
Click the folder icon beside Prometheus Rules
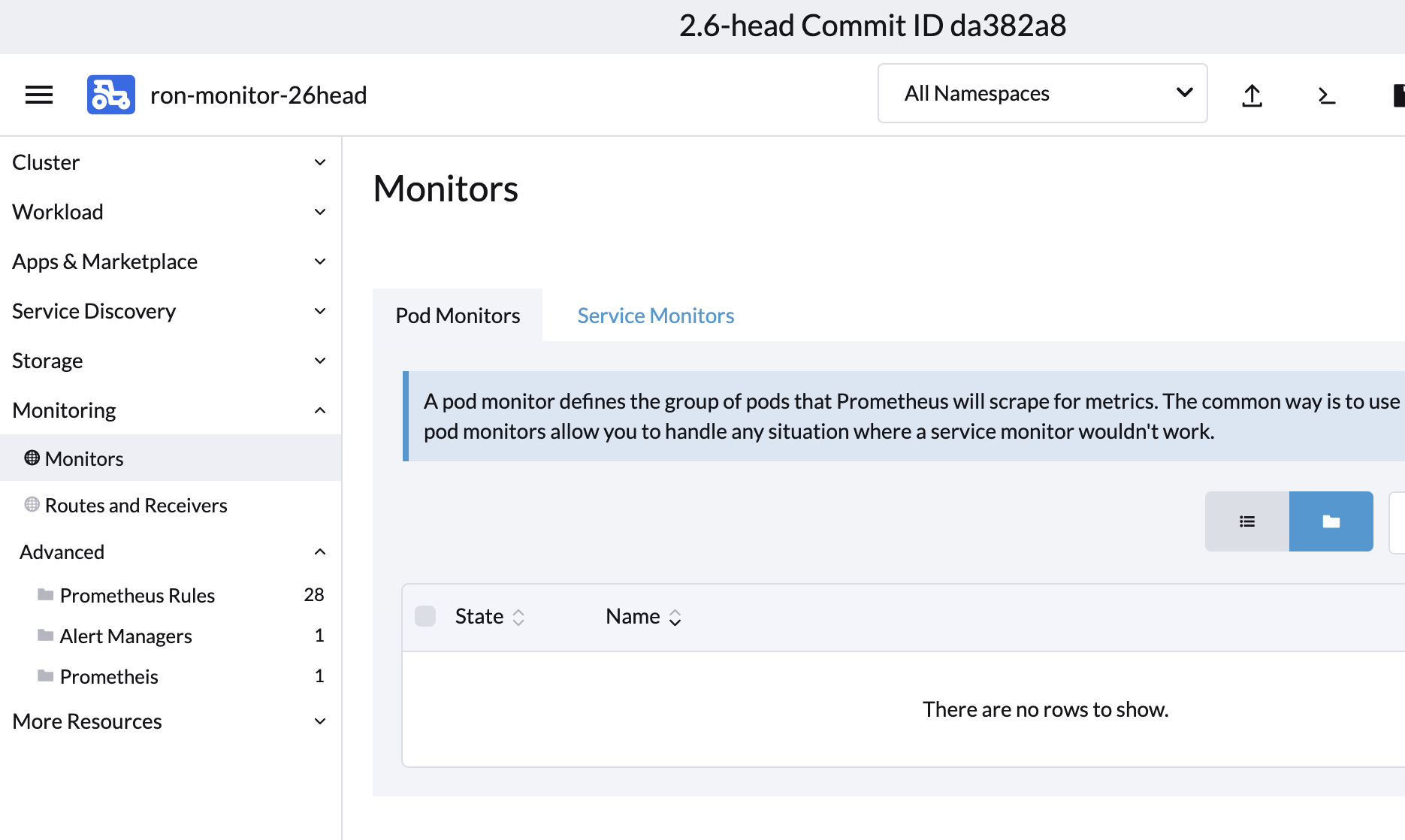[x=46, y=594]
